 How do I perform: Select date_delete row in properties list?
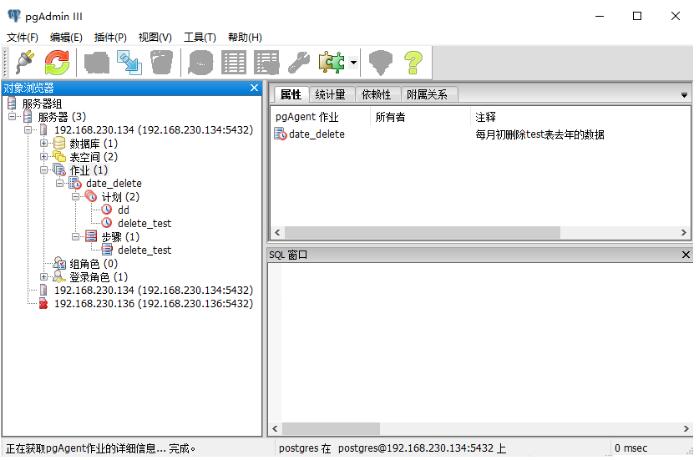pos(317,134)
